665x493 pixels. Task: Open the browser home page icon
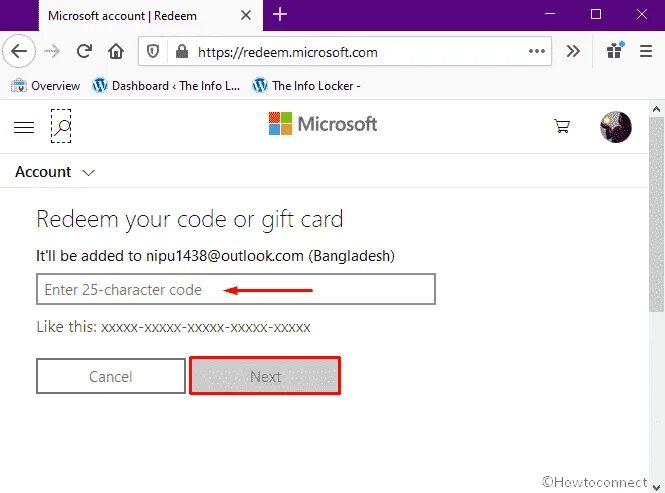(x=116, y=52)
